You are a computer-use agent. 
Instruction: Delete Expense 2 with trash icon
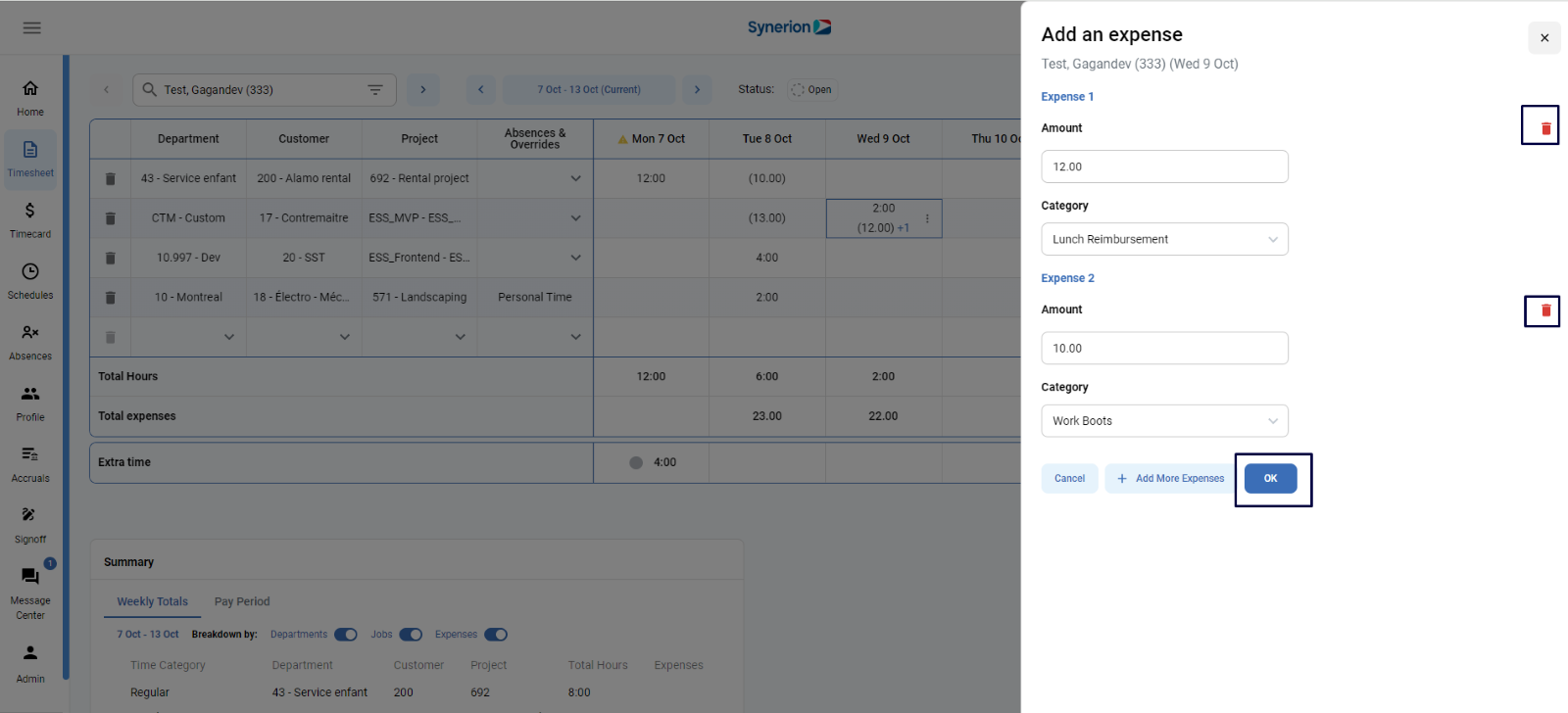coord(1546,310)
